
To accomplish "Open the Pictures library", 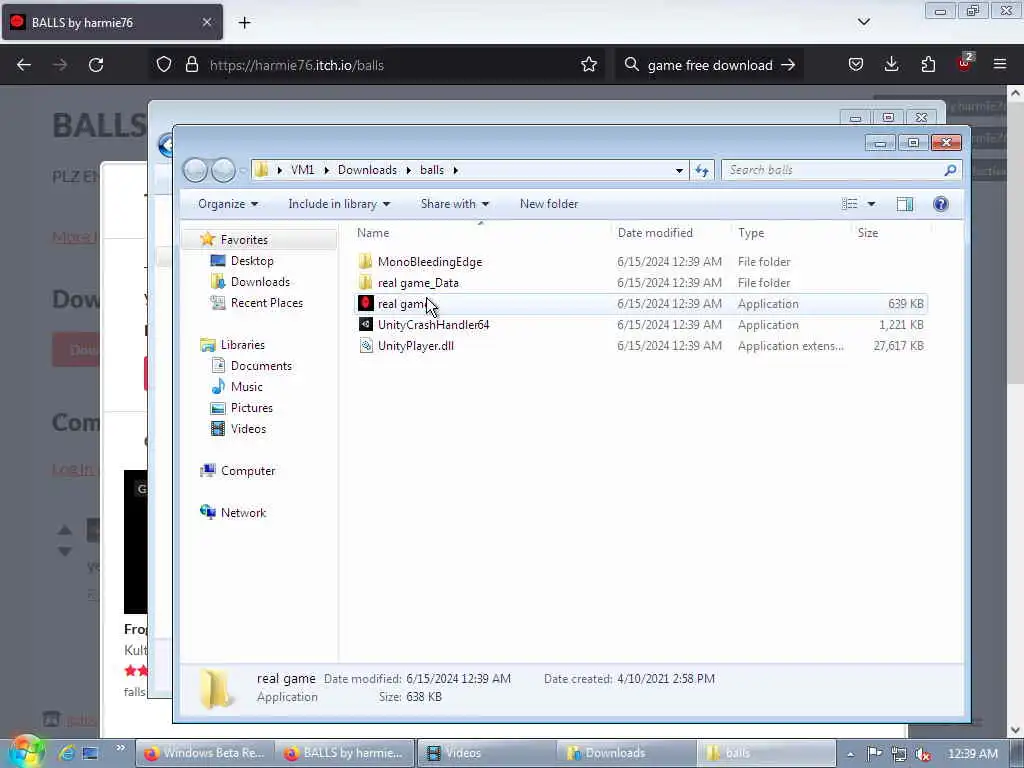I will point(251,408).
